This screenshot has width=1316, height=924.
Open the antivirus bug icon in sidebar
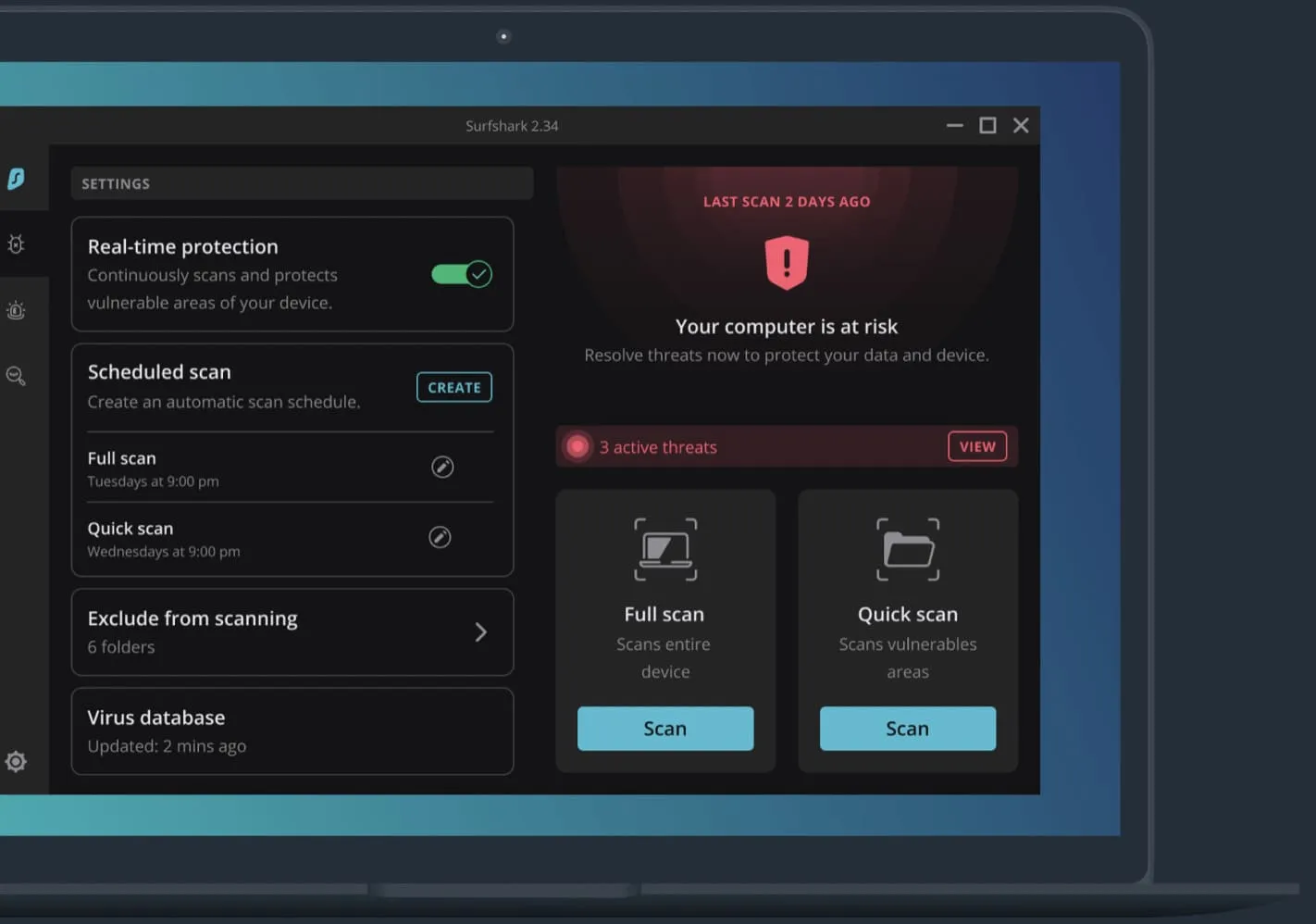pyautogui.click(x=16, y=244)
